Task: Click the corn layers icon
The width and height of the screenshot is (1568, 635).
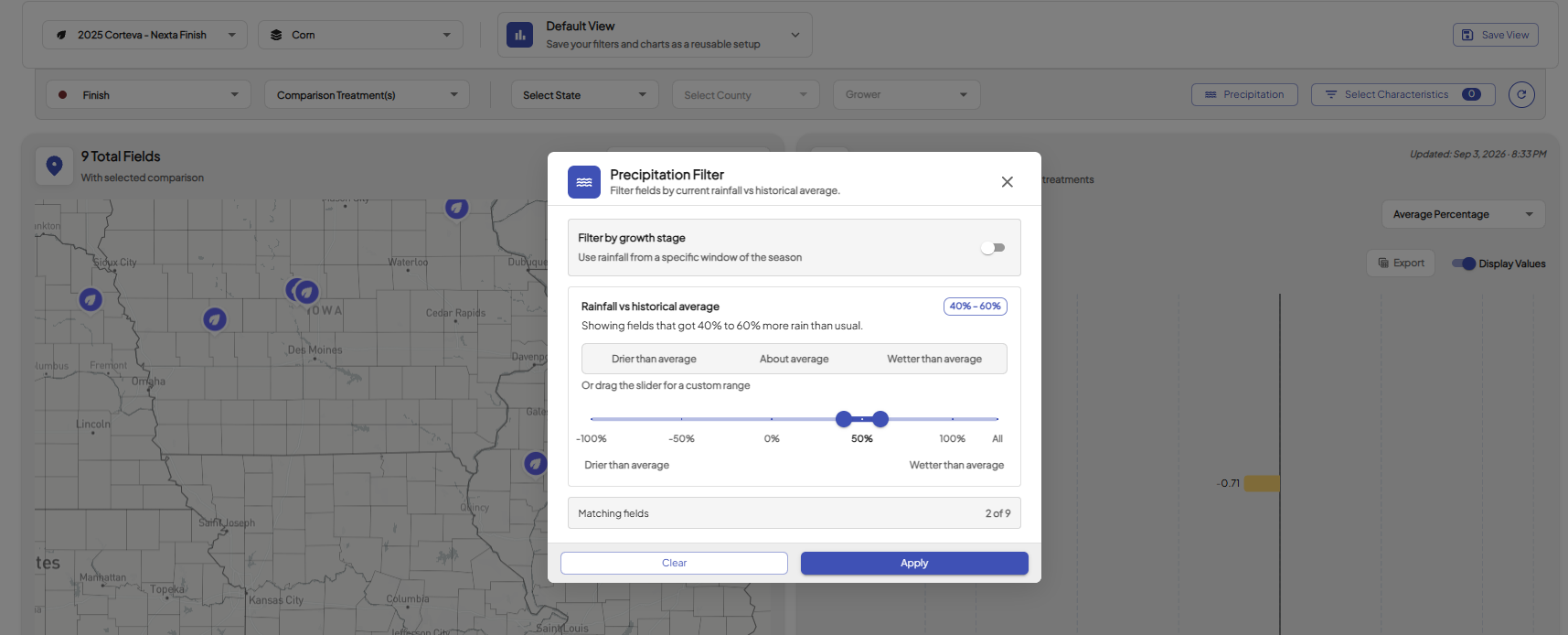Action: click(x=276, y=35)
